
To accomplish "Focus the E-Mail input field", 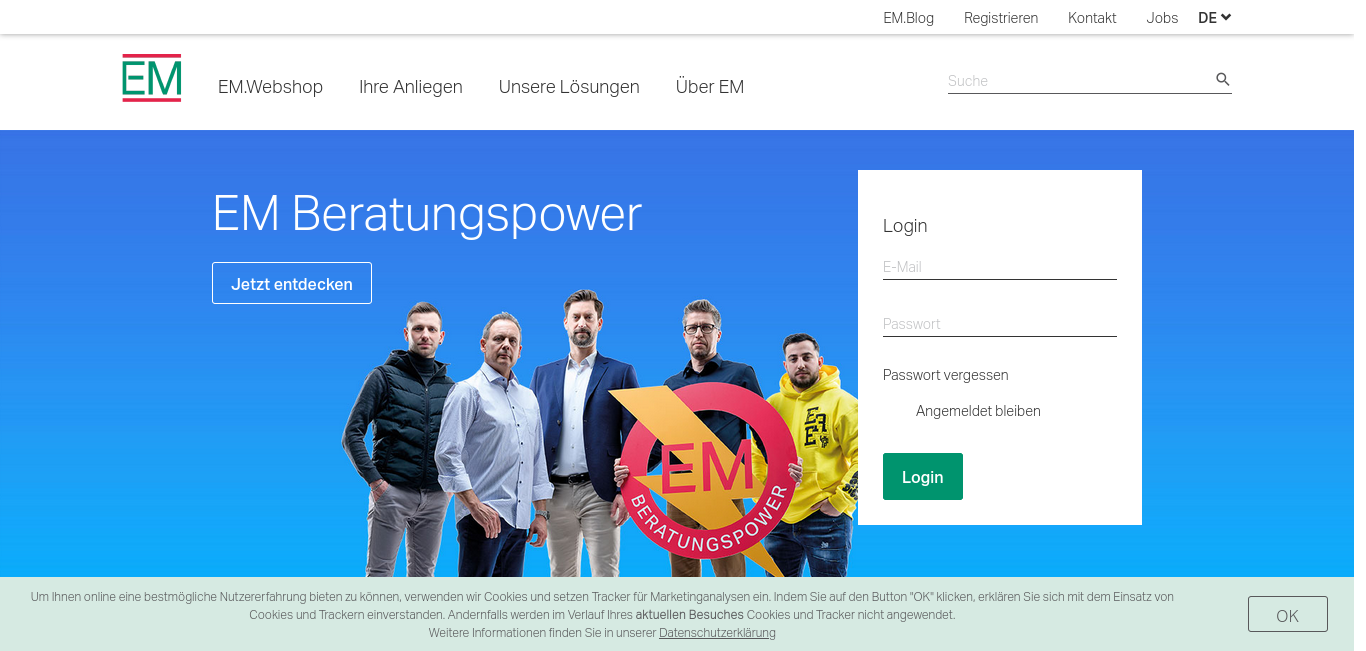I will point(1000,267).
